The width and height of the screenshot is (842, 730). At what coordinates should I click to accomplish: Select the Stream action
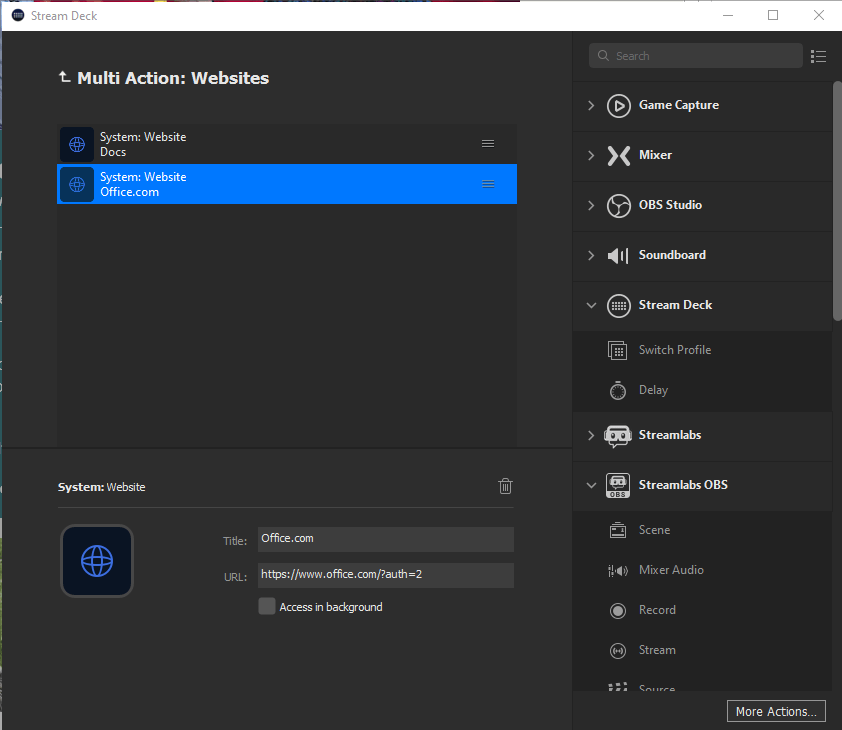pyautogui.click(x=657, y=650)
